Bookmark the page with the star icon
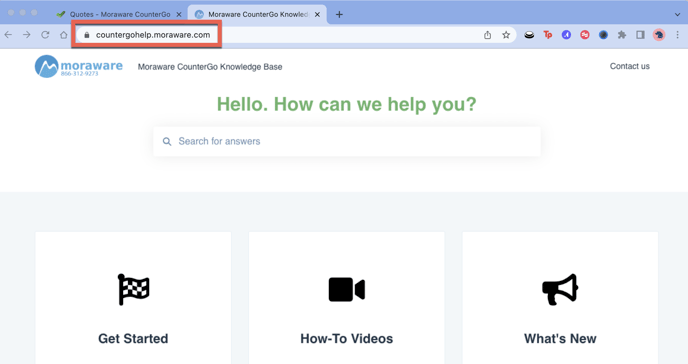688x364 pixels. (506, 35)
